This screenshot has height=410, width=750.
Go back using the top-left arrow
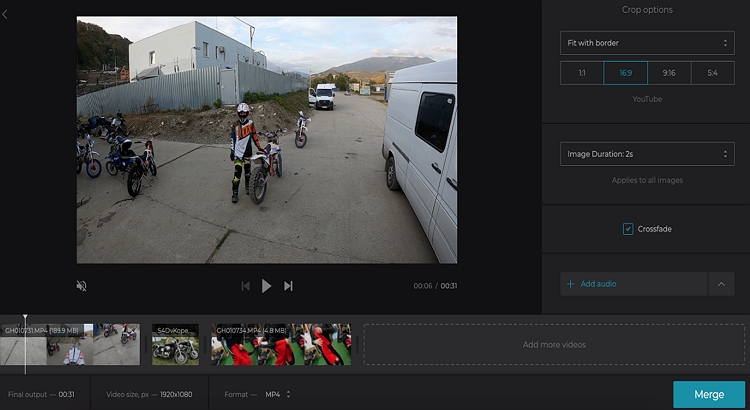[x=5, y=14]
